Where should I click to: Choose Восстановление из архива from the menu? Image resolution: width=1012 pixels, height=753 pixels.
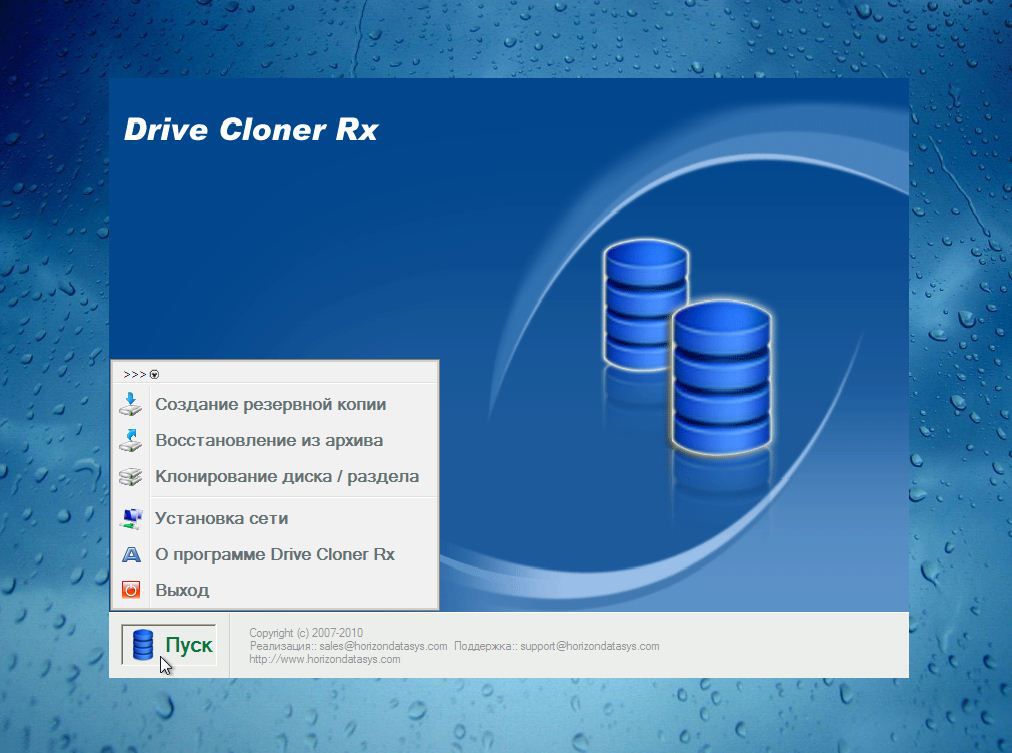[x=269, y=441]
